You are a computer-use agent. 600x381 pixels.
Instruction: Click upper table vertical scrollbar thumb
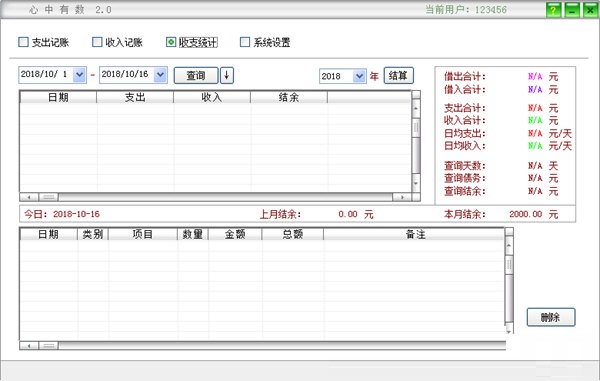click(416, 127)
